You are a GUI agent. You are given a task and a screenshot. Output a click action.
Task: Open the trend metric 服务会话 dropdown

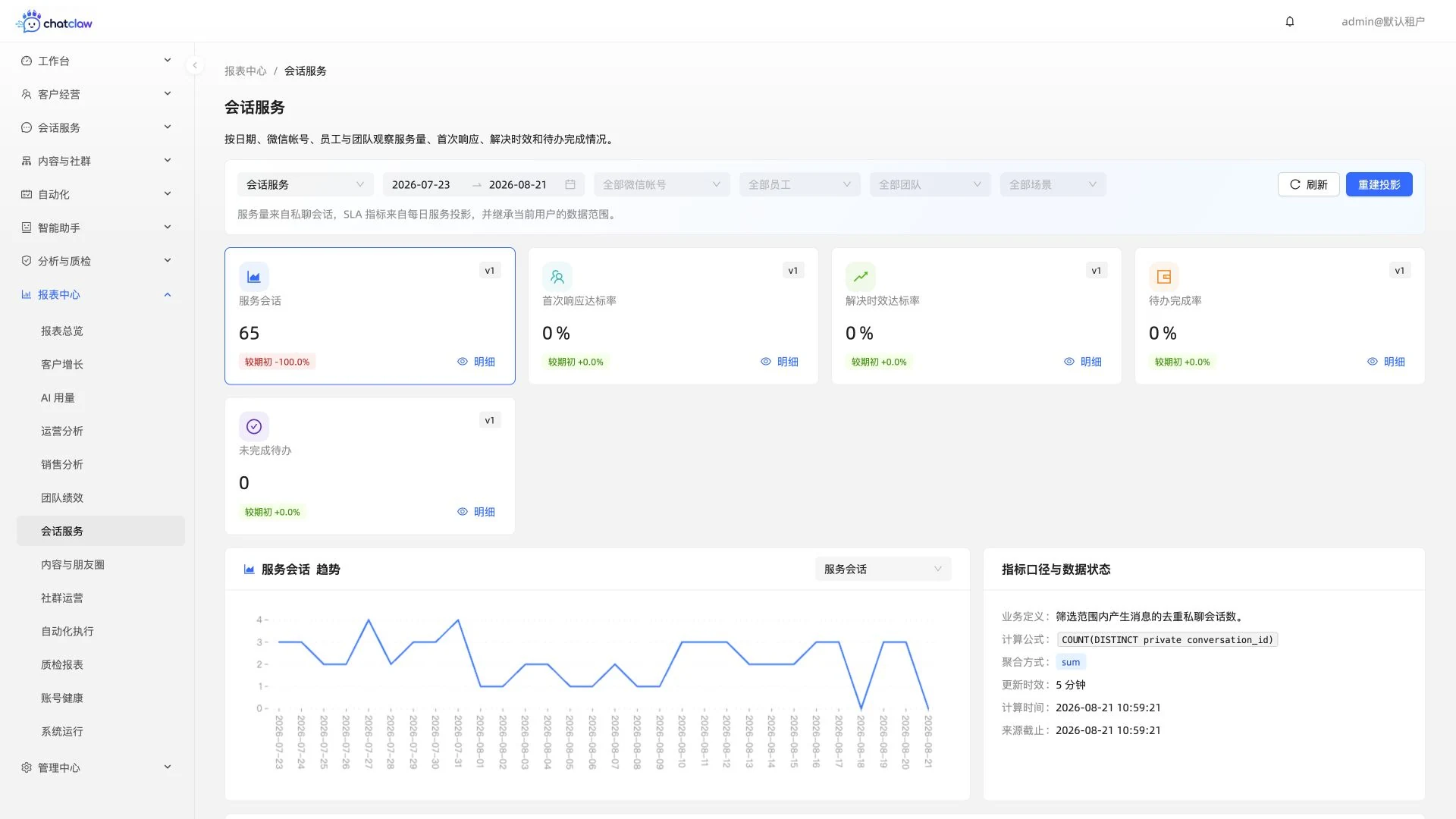coord(883,570)
